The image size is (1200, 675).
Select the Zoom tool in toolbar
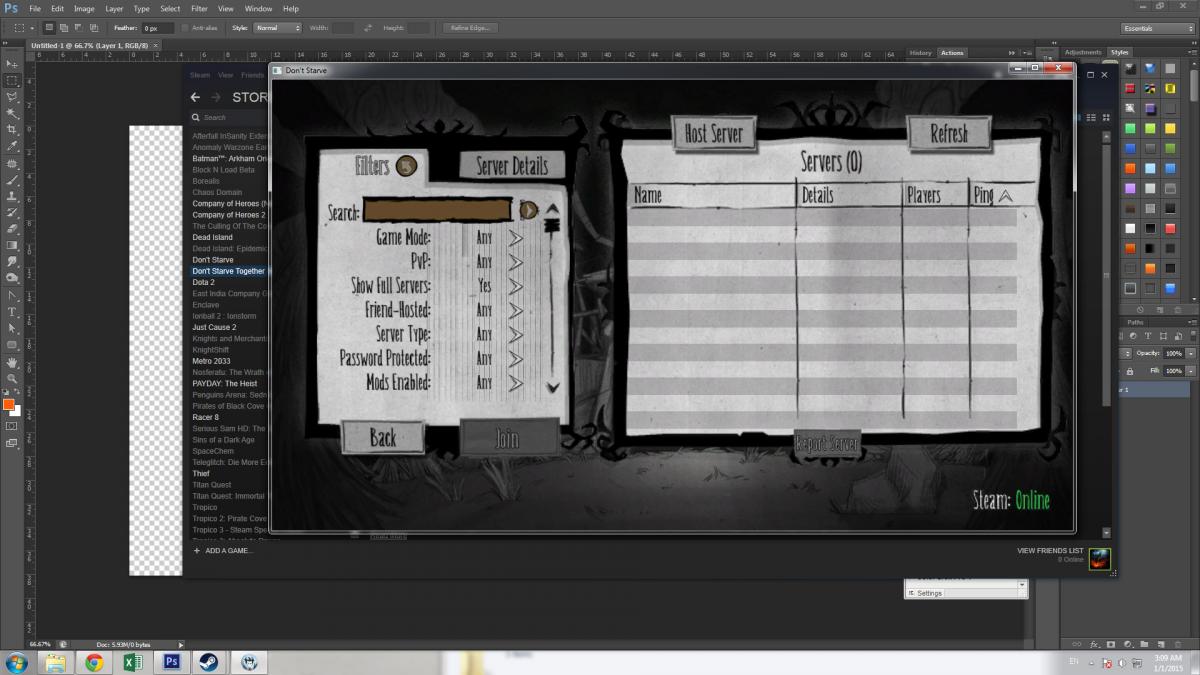[12, 378]
